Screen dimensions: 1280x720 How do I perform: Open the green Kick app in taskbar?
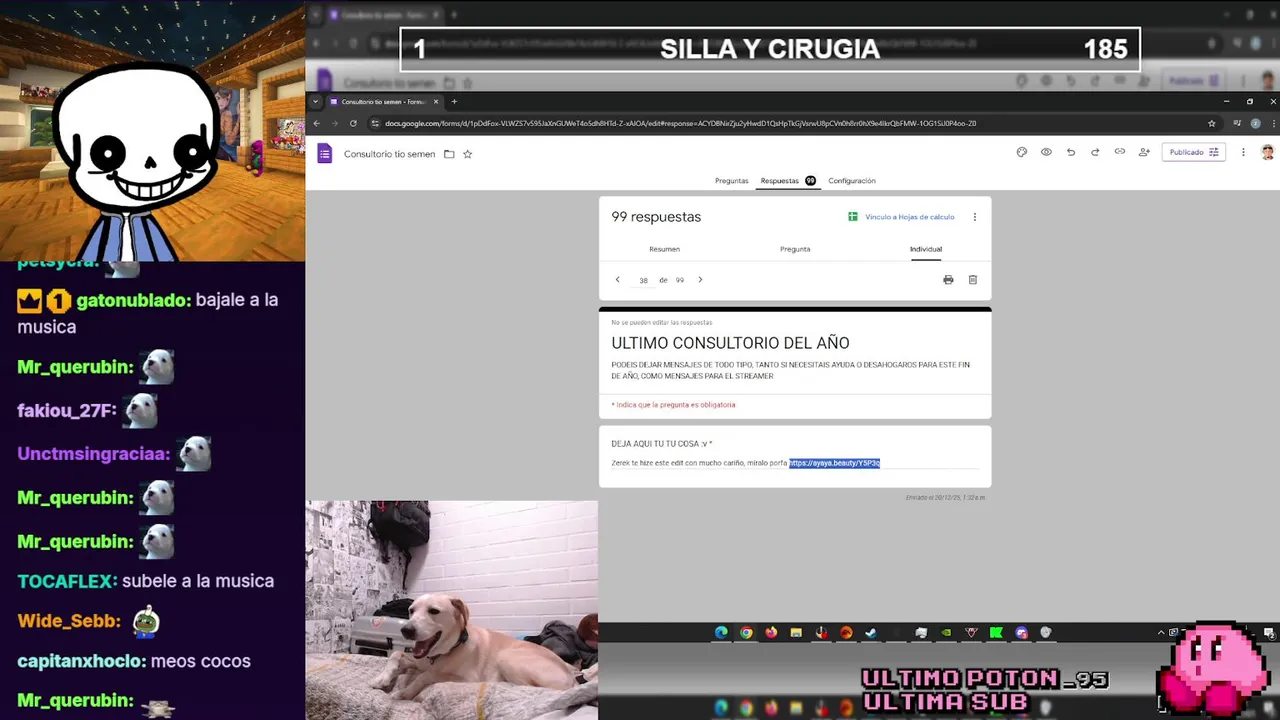(x=996, y=632)
